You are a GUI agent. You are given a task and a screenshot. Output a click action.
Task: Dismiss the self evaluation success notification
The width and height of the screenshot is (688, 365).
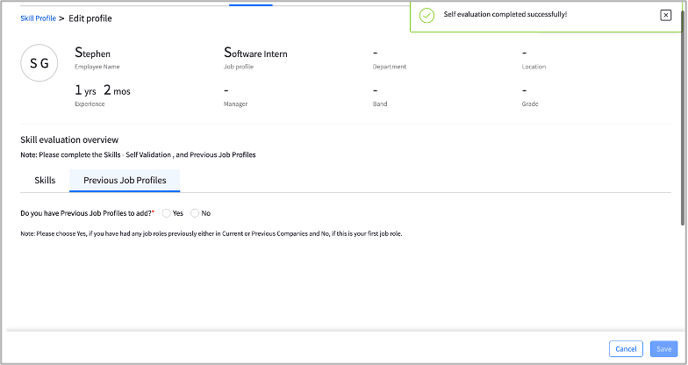[x=666, y=15]
